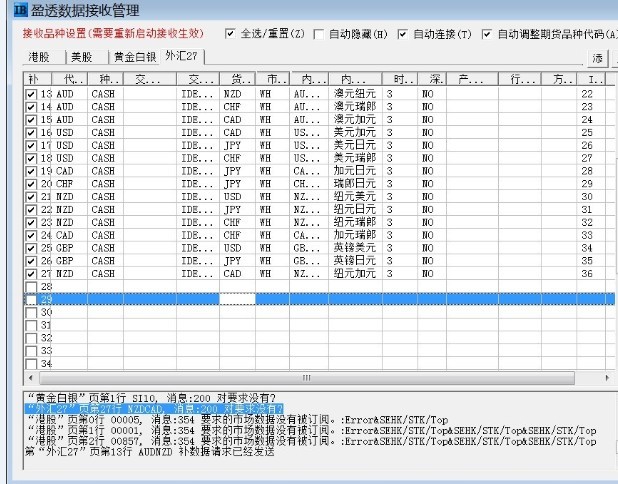618x484 pixels.
Task: Toggle the 自动连接(T) checkbox
Action: (404, 34)
